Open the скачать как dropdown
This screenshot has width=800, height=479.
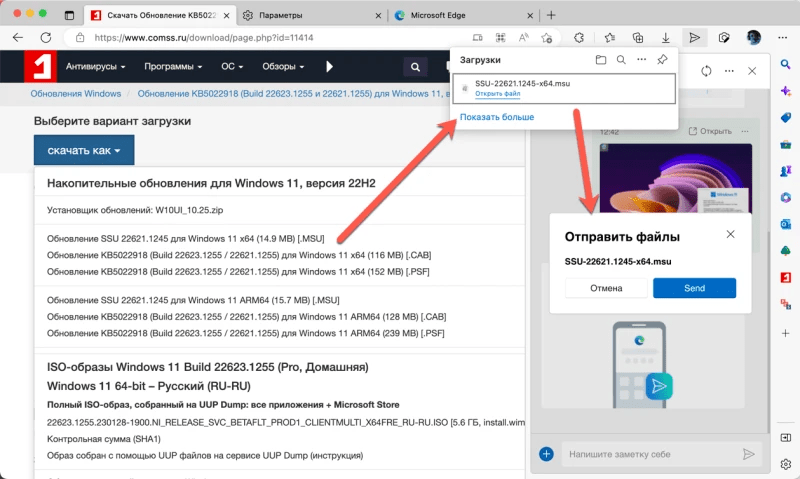pos(84,150)
